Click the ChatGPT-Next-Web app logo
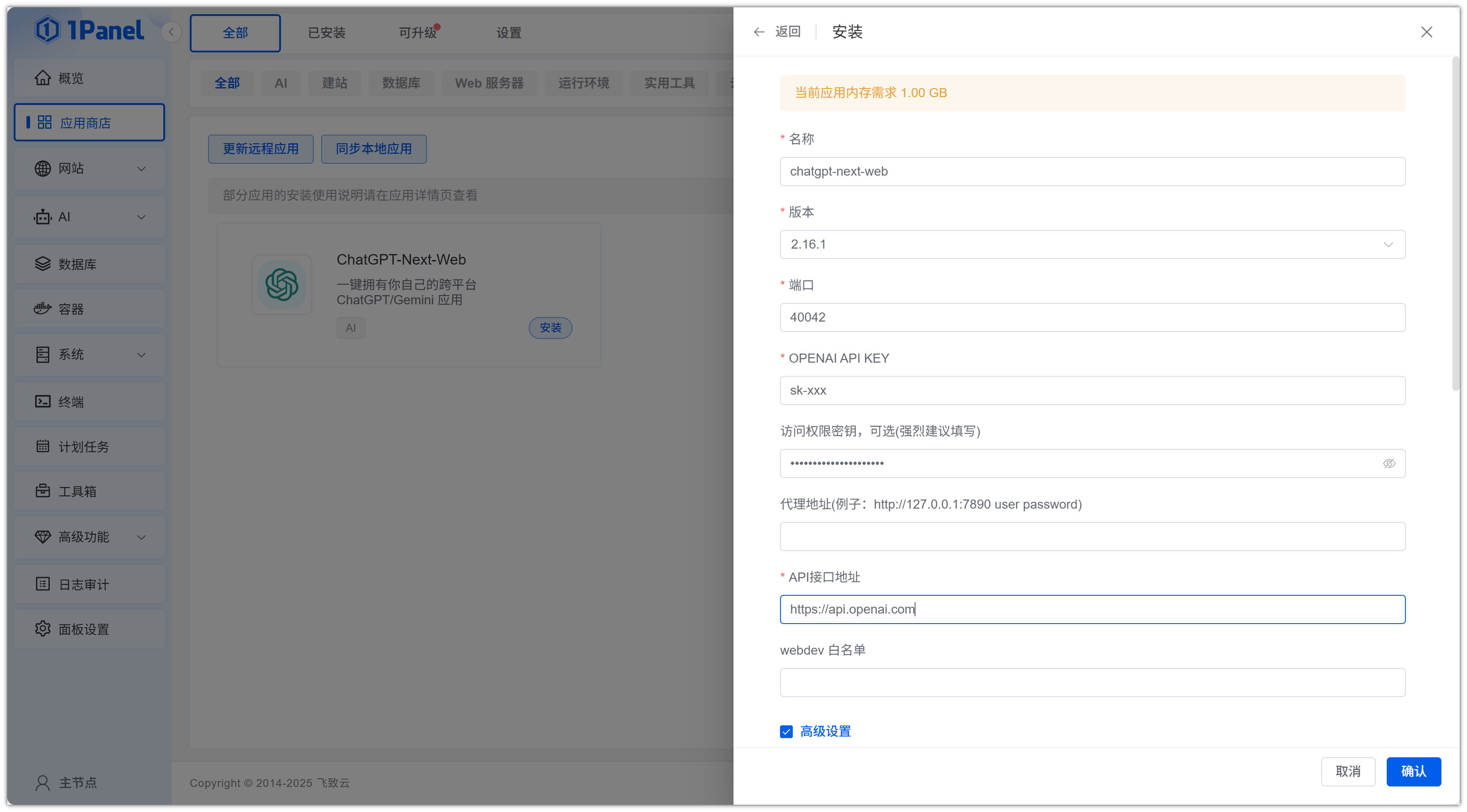 281,285
